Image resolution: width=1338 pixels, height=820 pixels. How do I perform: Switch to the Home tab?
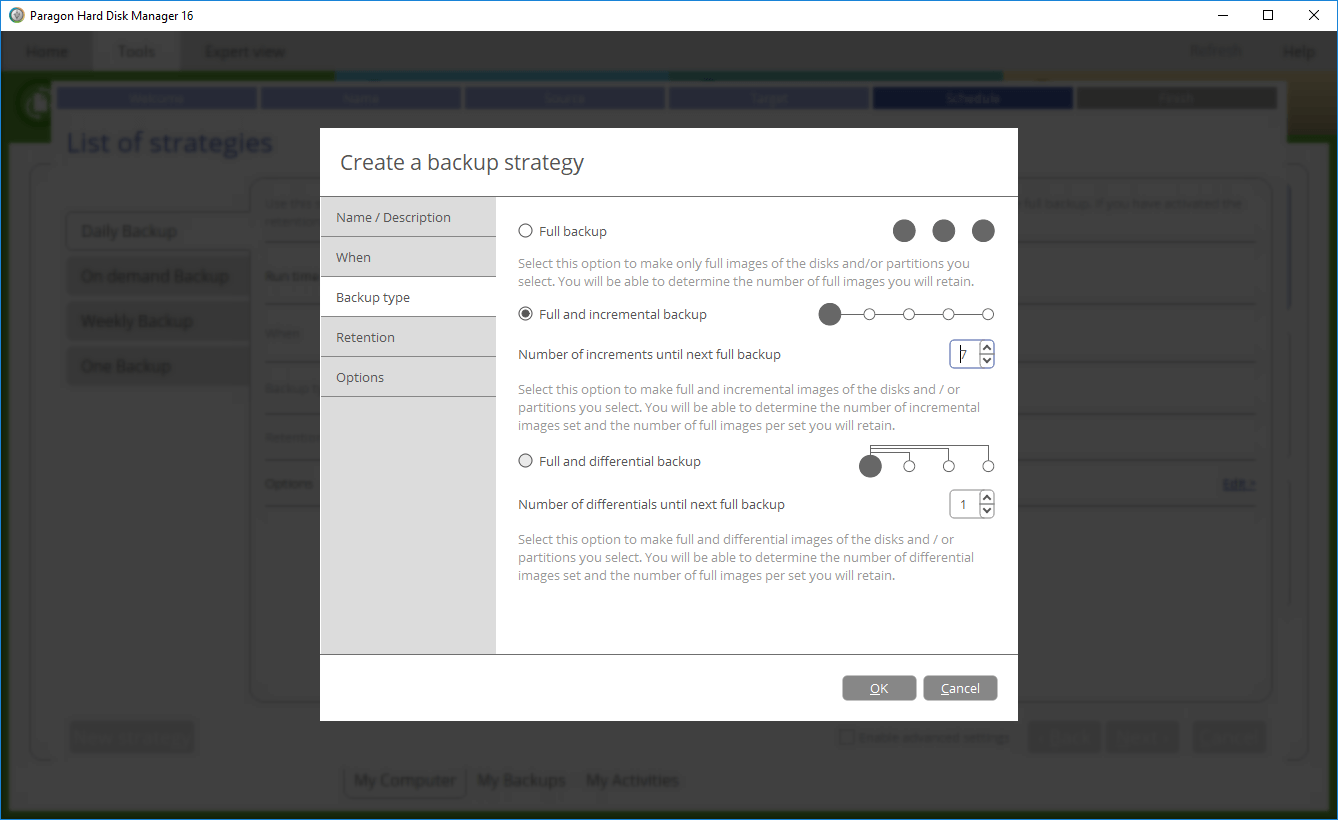click(47, 51)
